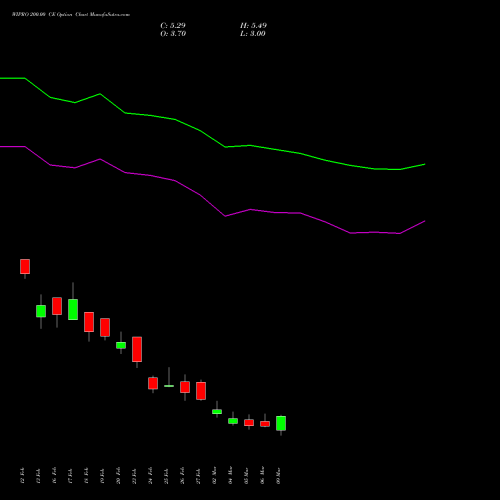Image resolution: width=500 pixels, height=500 pixels.
Task: Click the open price value O: 3.70
Action: click(x=173, y=34)
